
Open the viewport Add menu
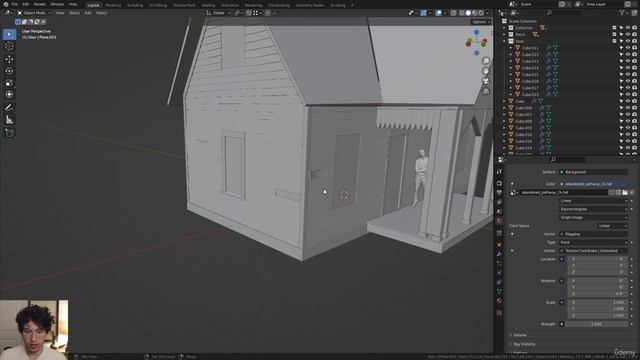[88, 13]
